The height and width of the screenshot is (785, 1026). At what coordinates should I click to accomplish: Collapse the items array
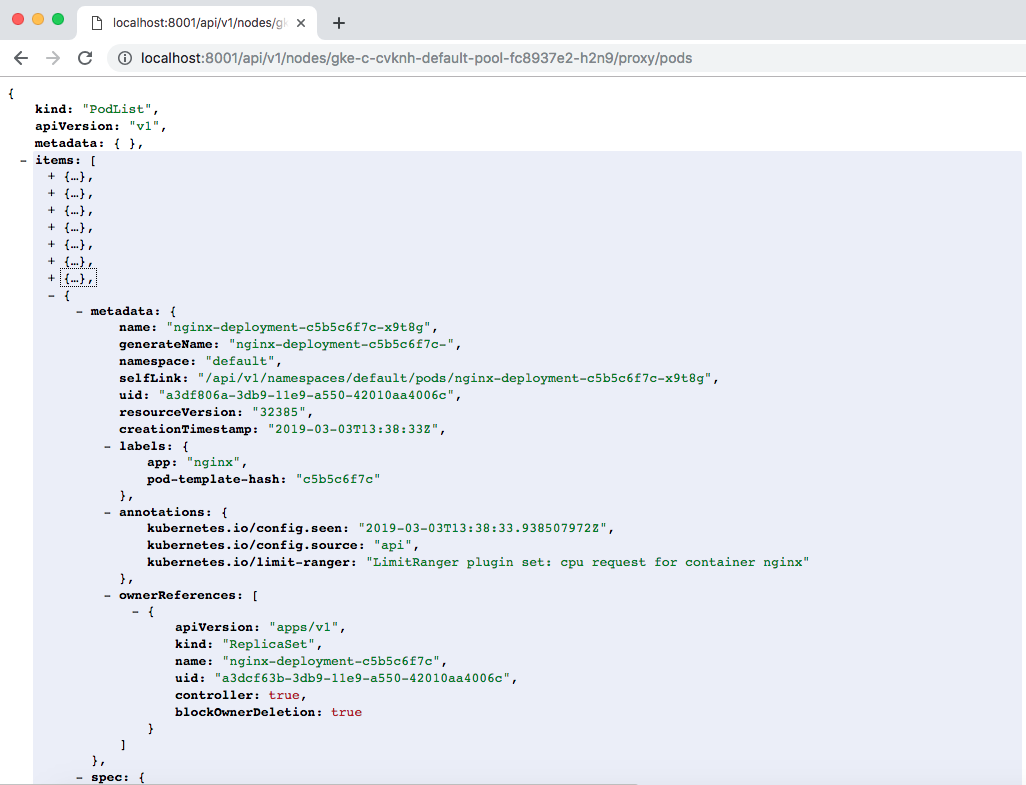tap(23, 160)
